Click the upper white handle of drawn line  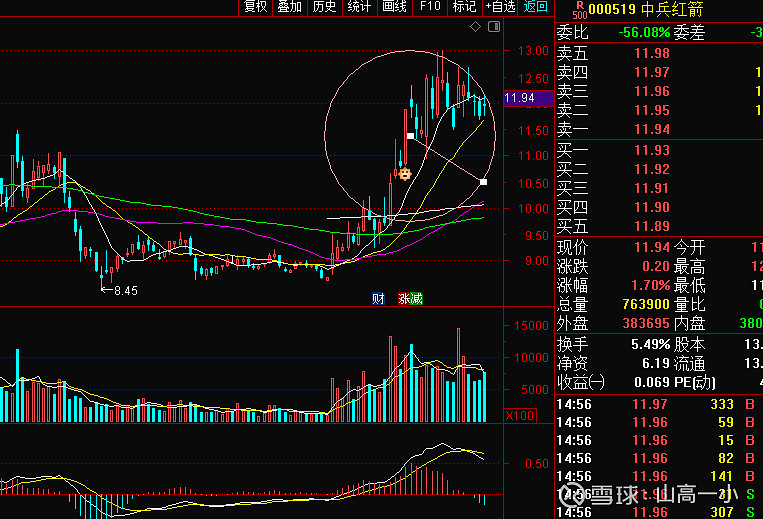tap(410, 136)
